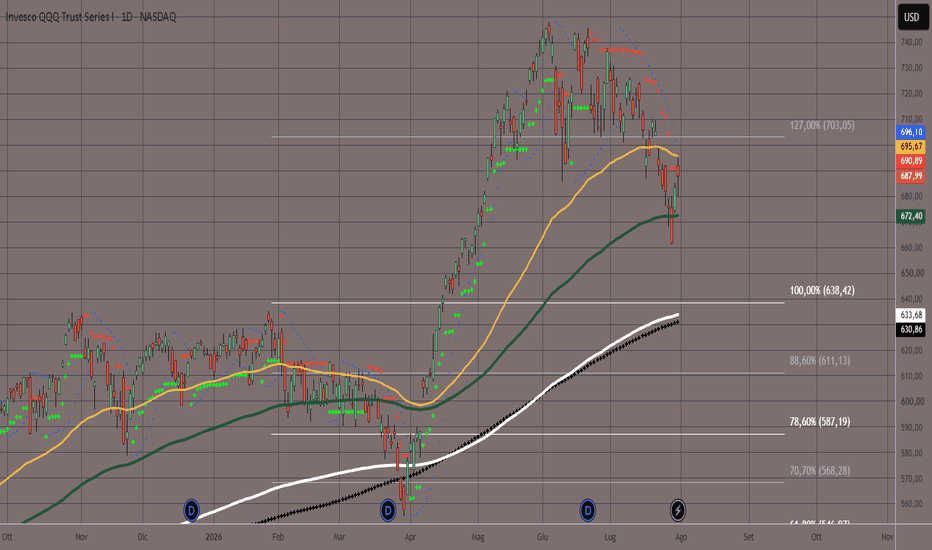Viewport: 932px width, 550px height.
Task: Click the 650,00 price scale value
Action: [x=911, y=273]
